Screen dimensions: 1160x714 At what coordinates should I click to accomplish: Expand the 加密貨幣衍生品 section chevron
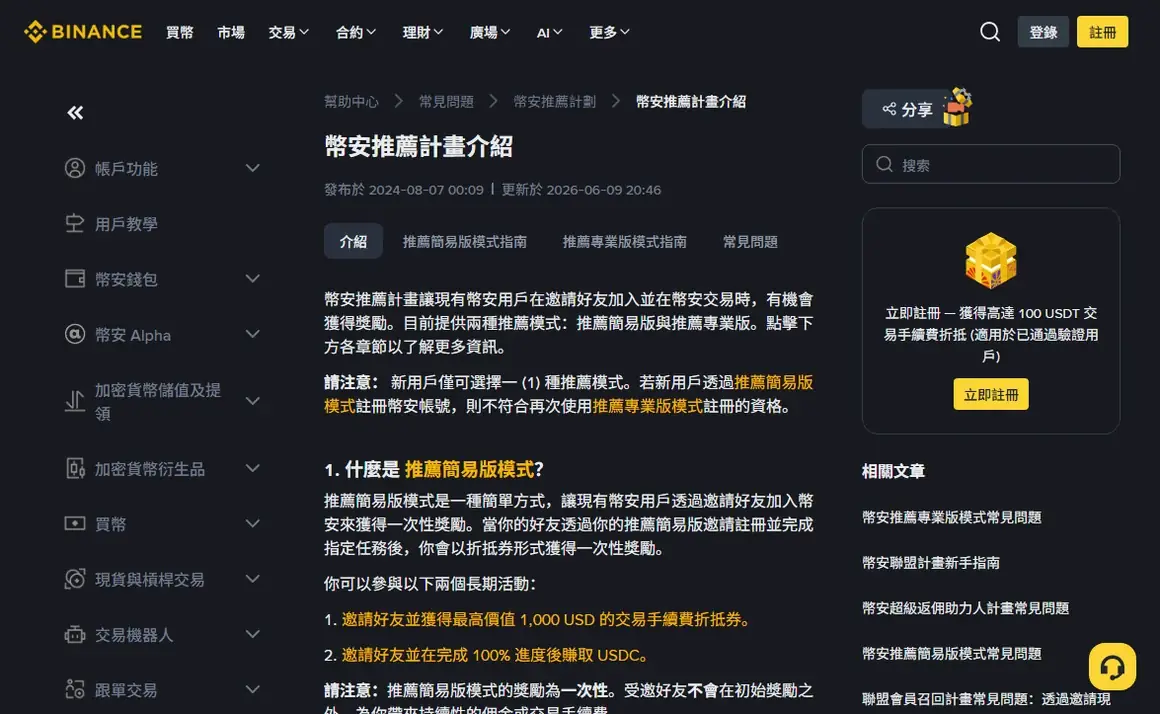pyautogui.click(x=252, y=468)
